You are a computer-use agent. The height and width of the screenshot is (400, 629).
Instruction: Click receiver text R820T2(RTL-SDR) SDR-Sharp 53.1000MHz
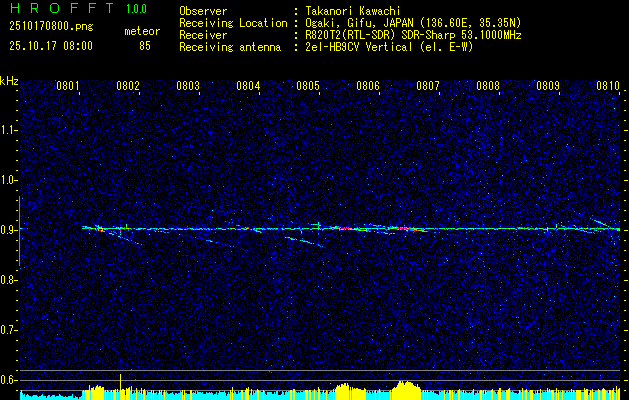[413, 35]
